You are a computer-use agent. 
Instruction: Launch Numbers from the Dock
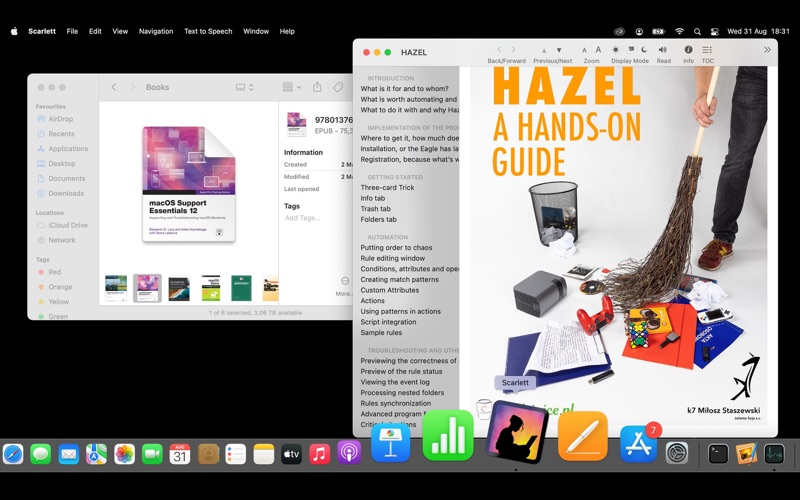[448, 435]
